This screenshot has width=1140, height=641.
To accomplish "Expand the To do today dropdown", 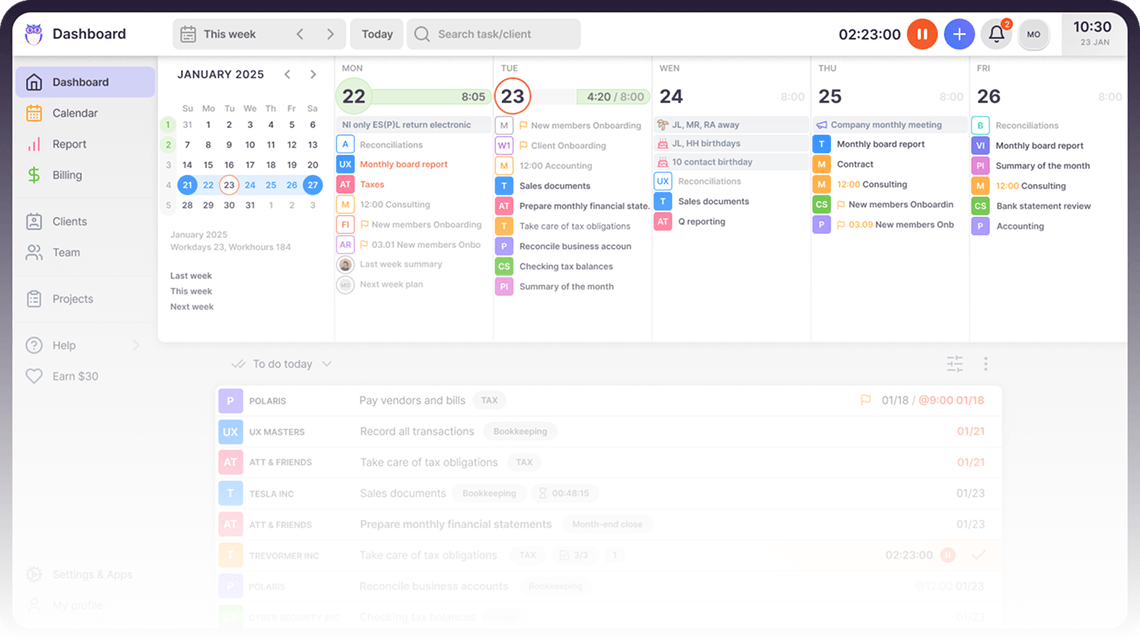I will (327, 364).
